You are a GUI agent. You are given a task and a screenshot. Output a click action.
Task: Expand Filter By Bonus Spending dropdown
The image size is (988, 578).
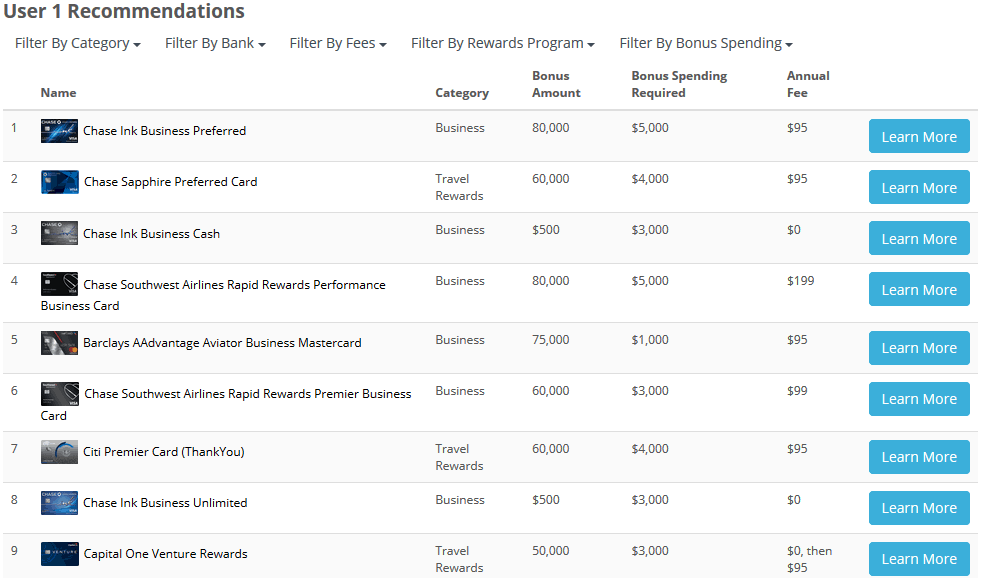pyautogui.click(x=706, y=43)
